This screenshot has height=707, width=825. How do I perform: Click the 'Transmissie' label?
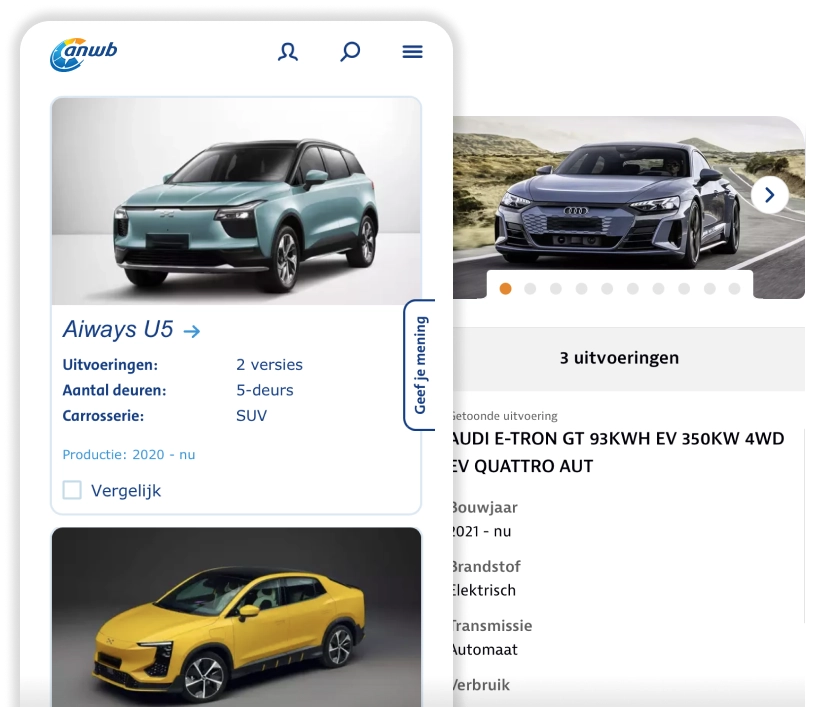492,626
